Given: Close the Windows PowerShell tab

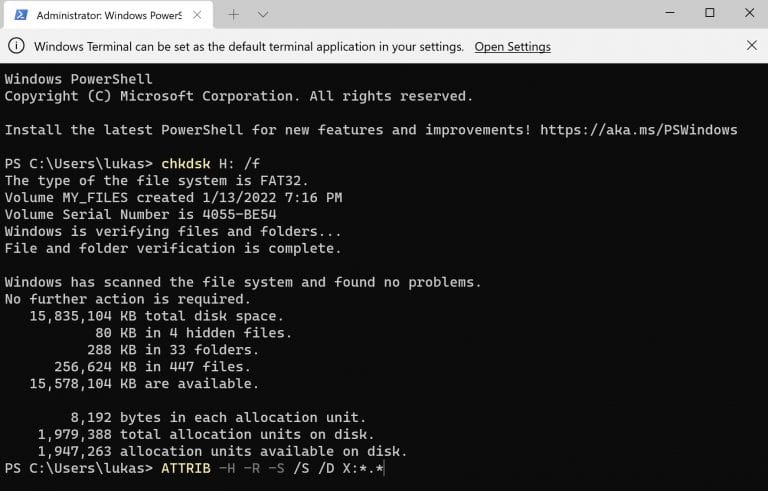Looking at the screenshot, I should [x=197, y=15].
